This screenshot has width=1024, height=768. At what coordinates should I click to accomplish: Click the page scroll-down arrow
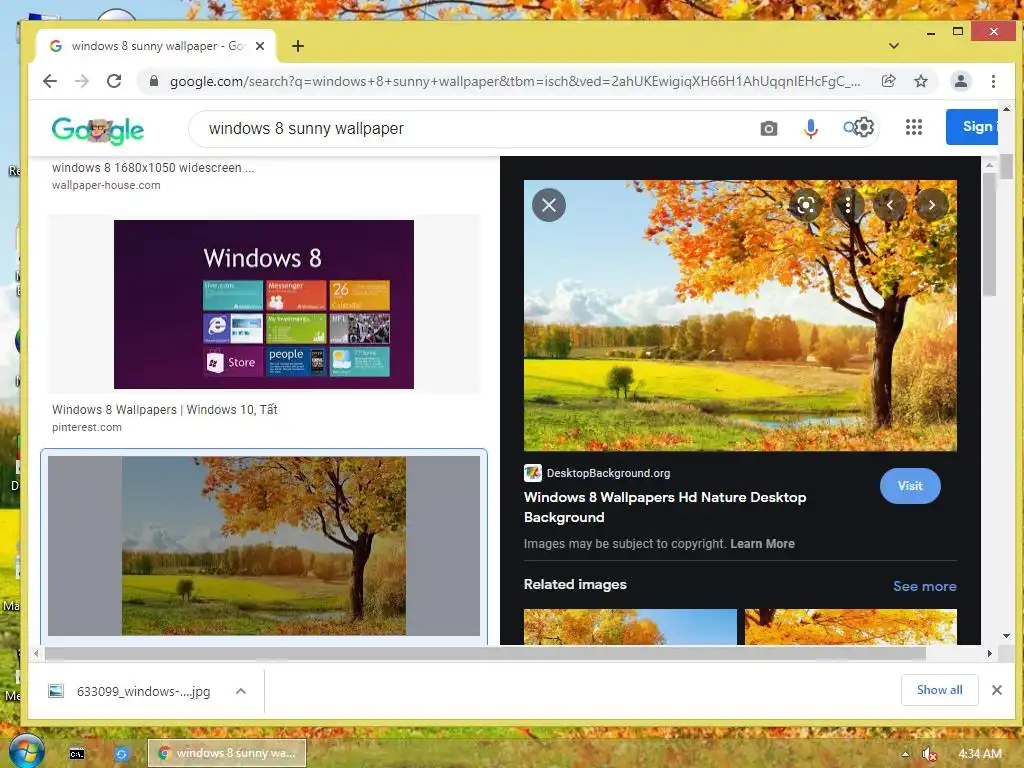click(1006, 636)
